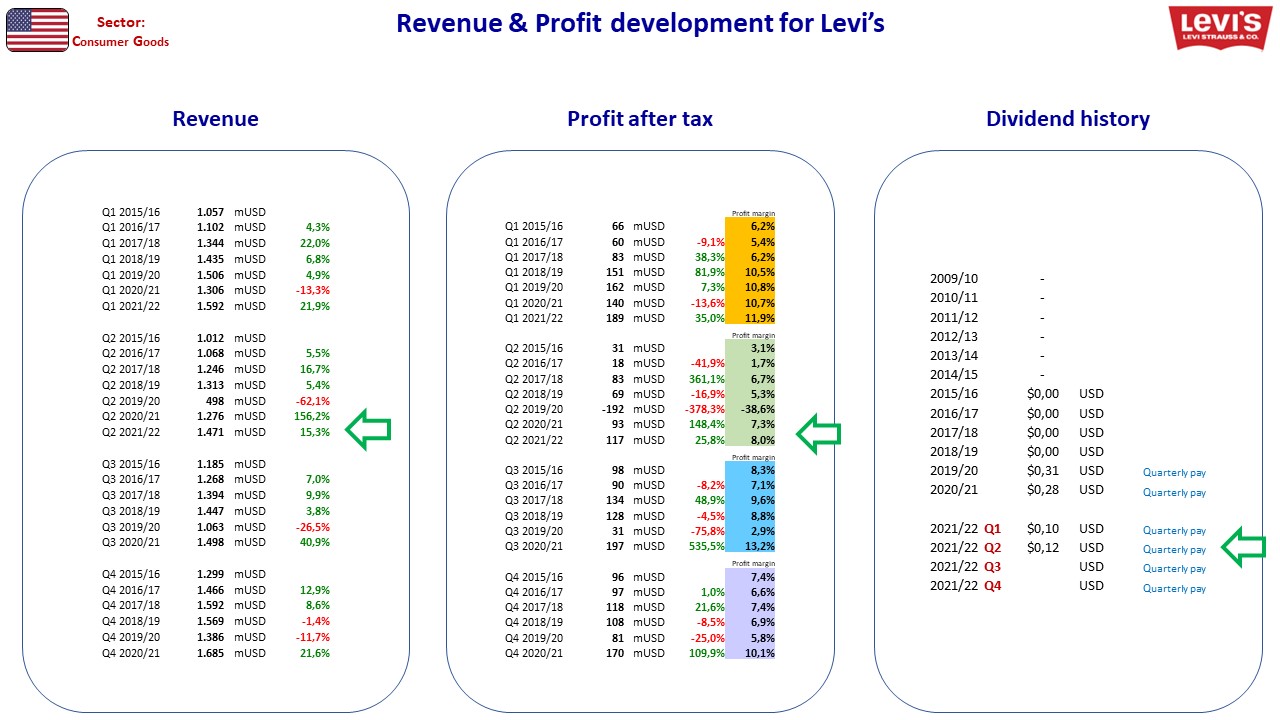Select the 'Dividend history' heading

[1068, 119]
